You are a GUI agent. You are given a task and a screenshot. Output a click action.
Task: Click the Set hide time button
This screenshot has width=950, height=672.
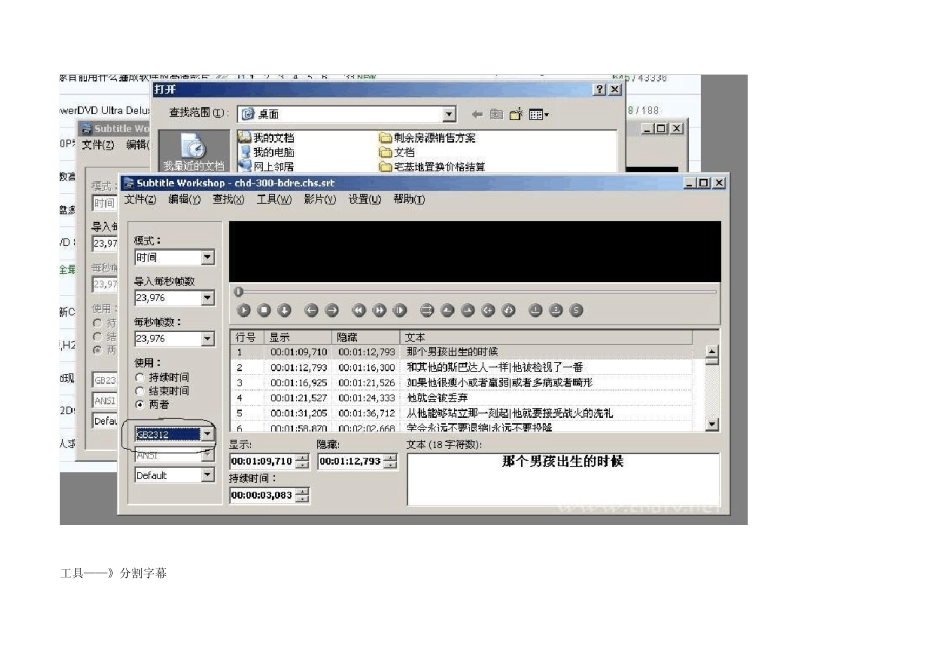(468, 310)
